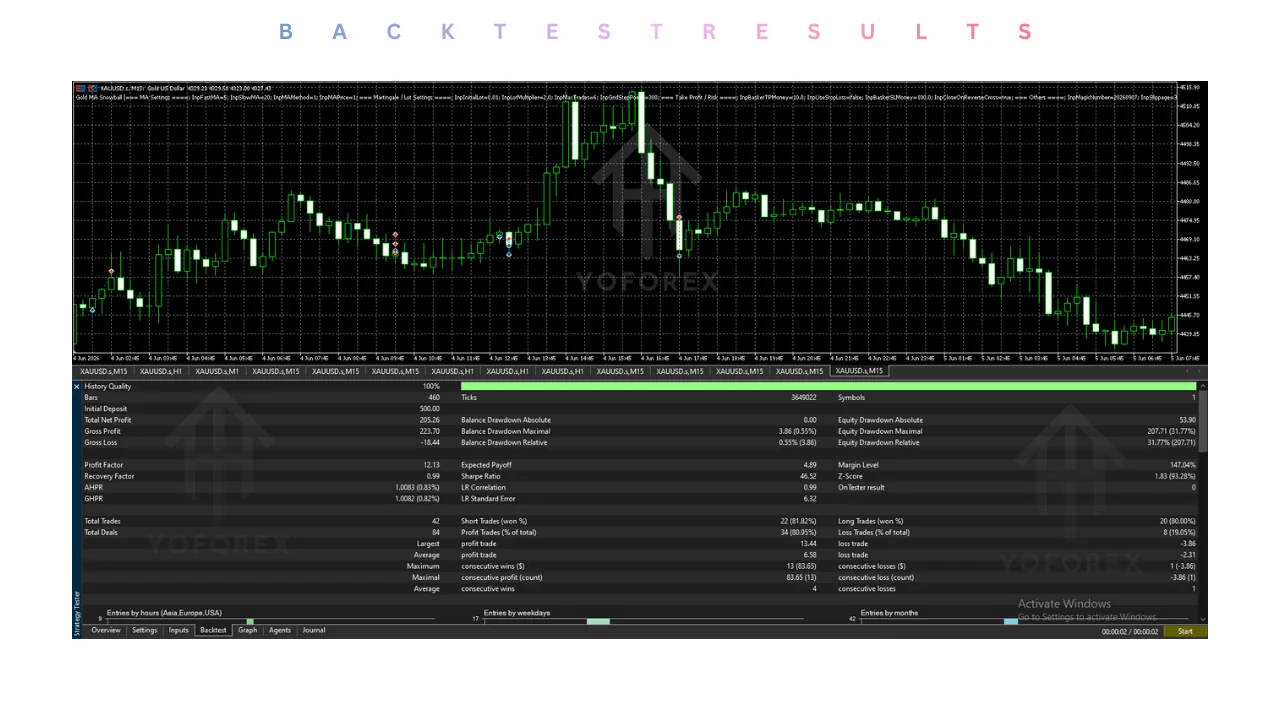Click the Margin Level value 147.04%
Image resolution: width=1280 pixels, height=720 pixels.
point(1182,465)
